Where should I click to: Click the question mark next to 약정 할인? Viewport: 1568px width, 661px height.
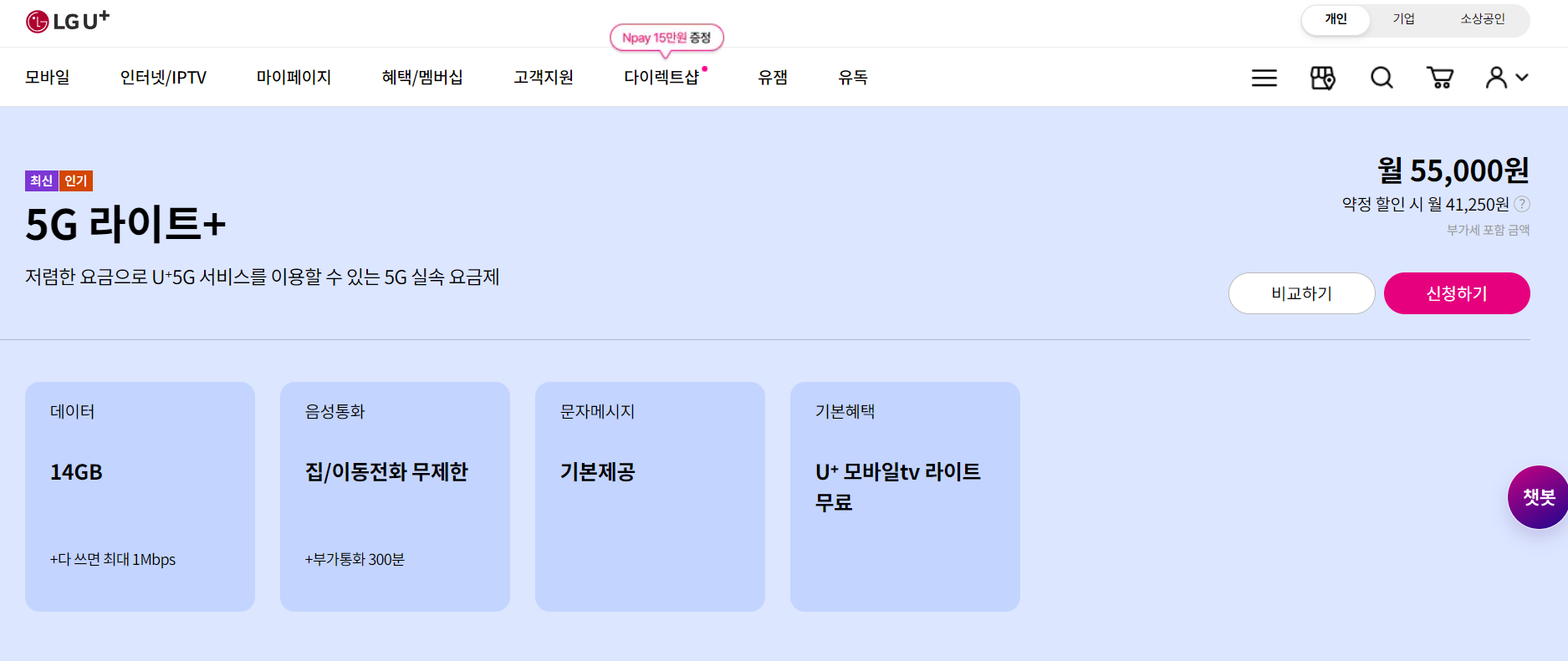coord(1523,204)
